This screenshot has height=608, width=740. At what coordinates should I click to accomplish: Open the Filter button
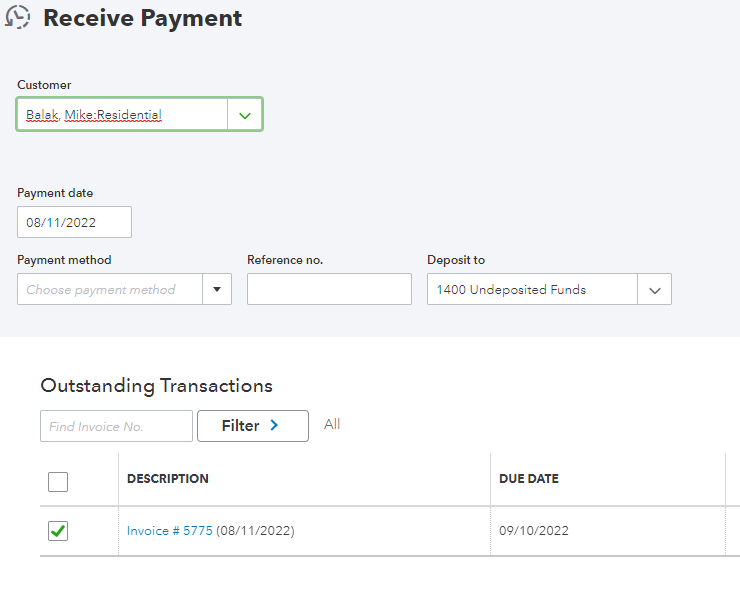click(253, 426)
